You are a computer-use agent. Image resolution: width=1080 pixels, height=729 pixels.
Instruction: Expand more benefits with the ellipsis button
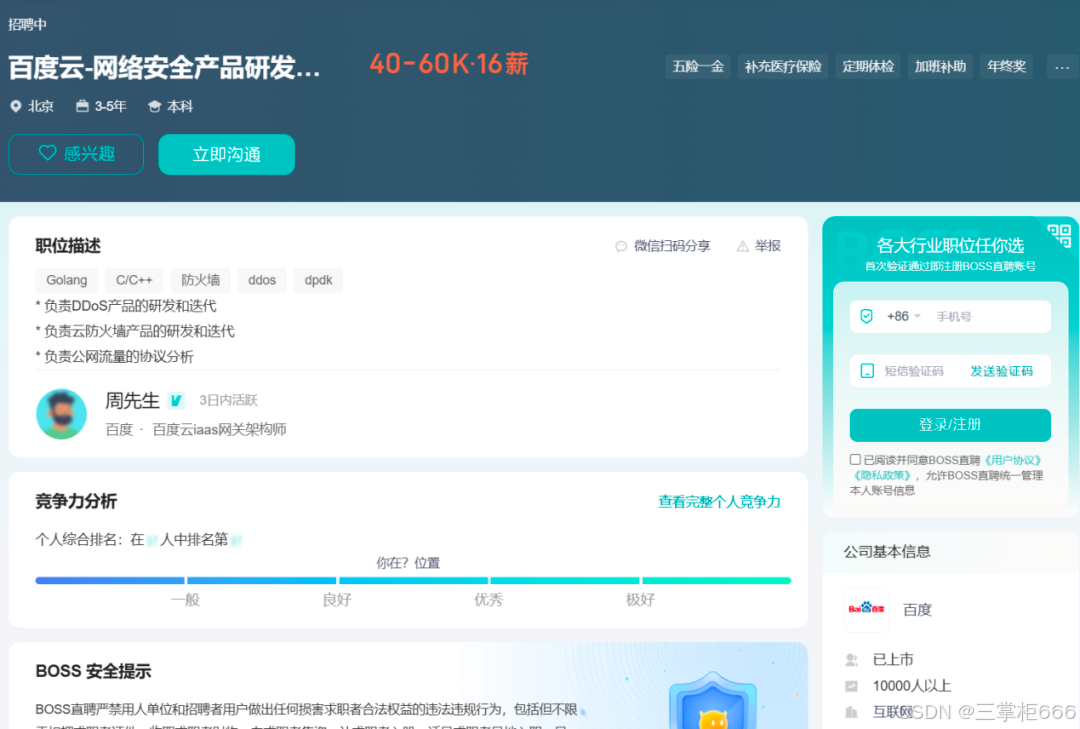tap(1061, 67)
